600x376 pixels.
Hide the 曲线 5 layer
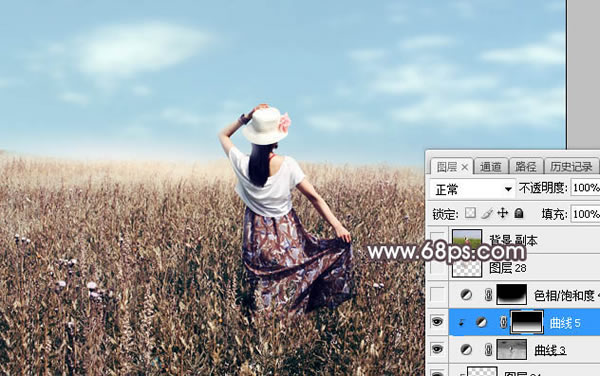click(437, 322)
